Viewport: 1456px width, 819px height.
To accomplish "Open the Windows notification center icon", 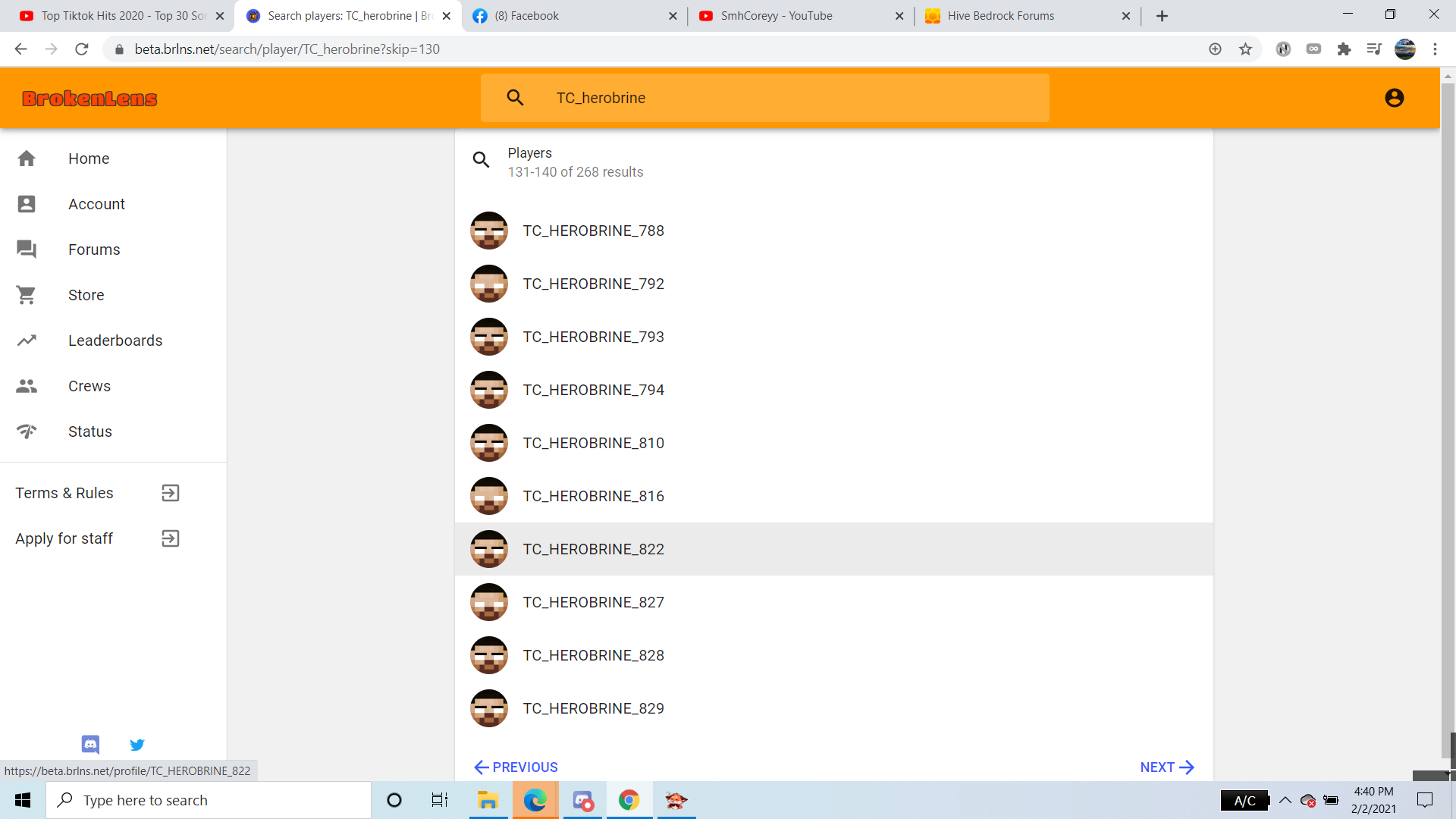I will click(1425, 800).
